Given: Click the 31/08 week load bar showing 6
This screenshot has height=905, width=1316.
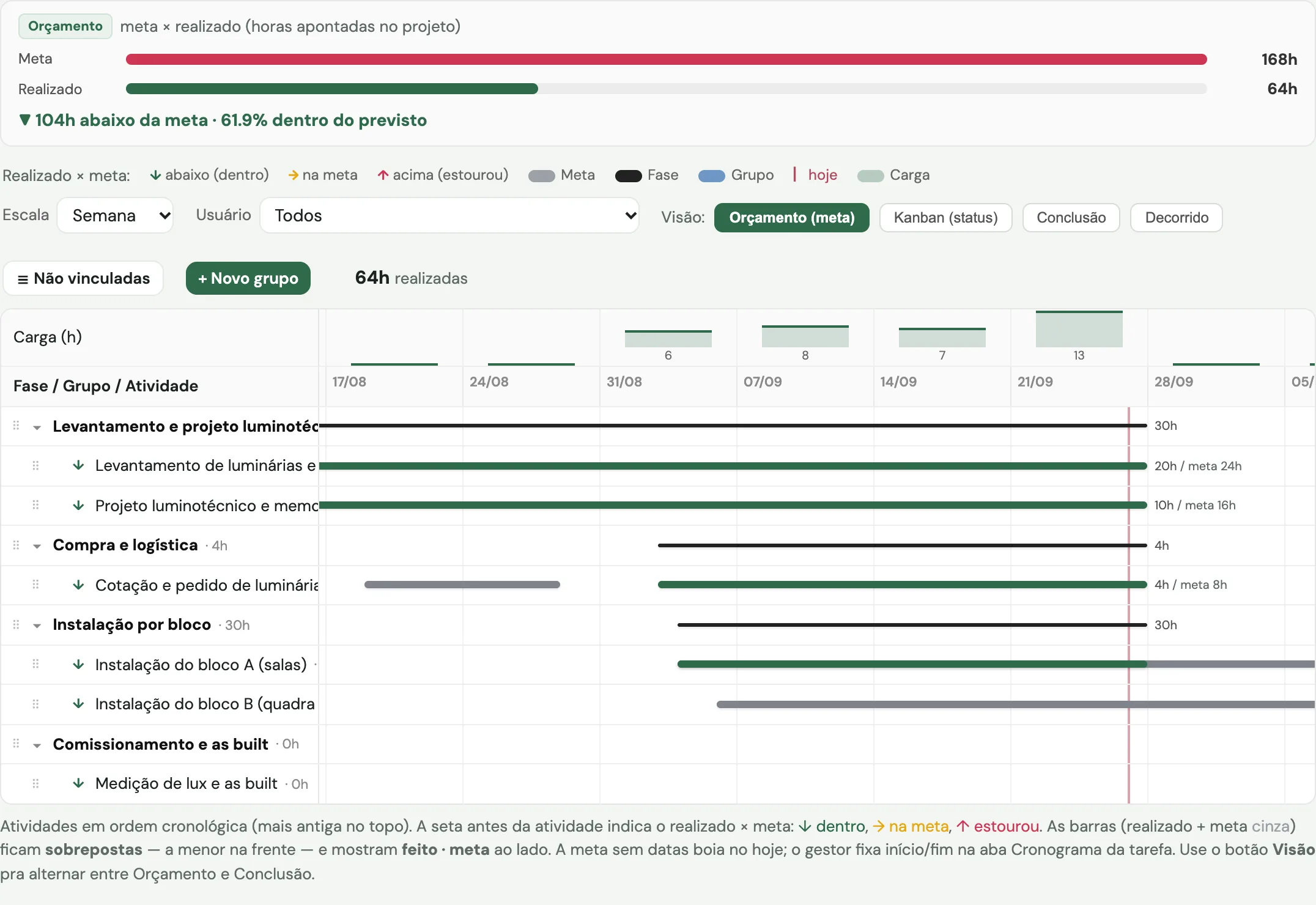Looking at the screenshot, I should click(x=668, y=339).
